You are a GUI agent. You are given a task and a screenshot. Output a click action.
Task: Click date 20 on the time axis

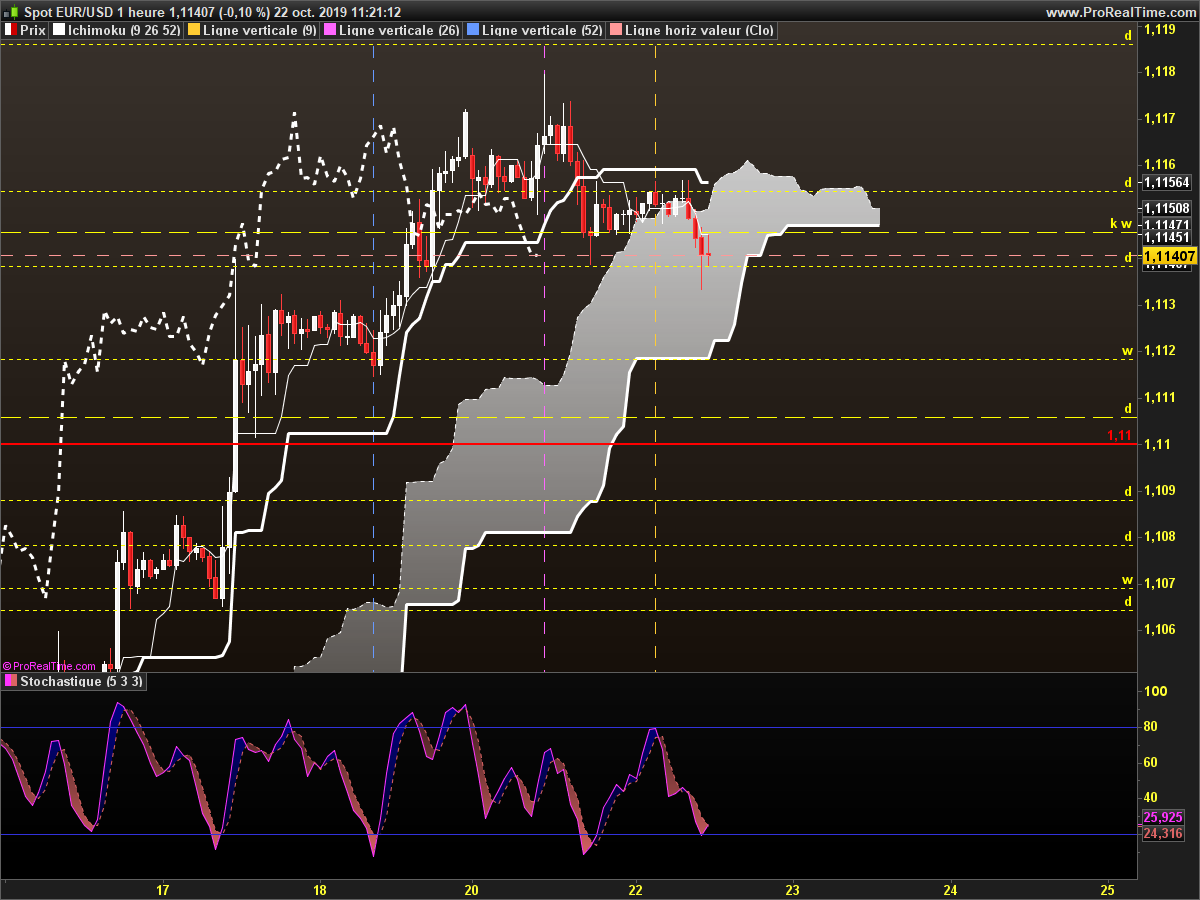coord(472,889)
